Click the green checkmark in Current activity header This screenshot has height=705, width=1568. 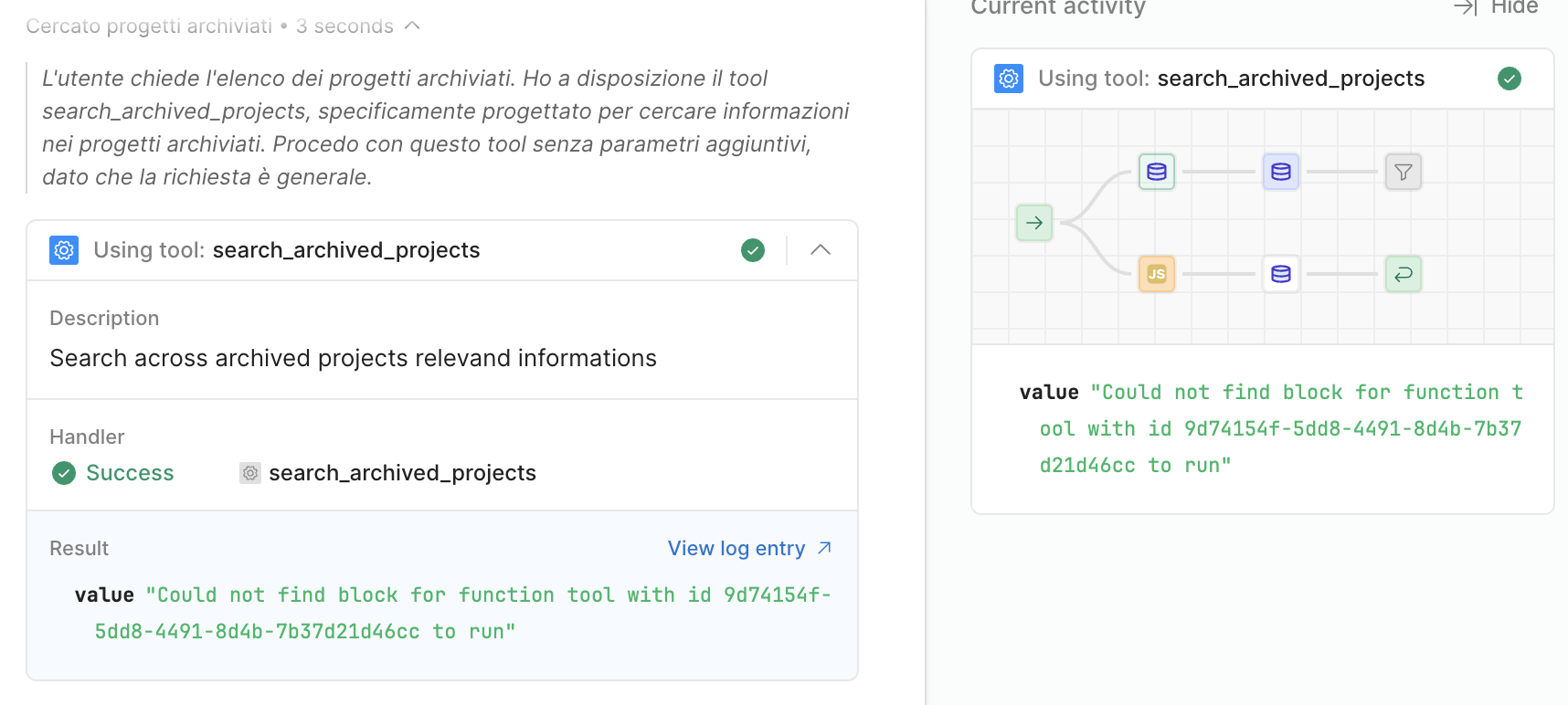[1509, 79]
